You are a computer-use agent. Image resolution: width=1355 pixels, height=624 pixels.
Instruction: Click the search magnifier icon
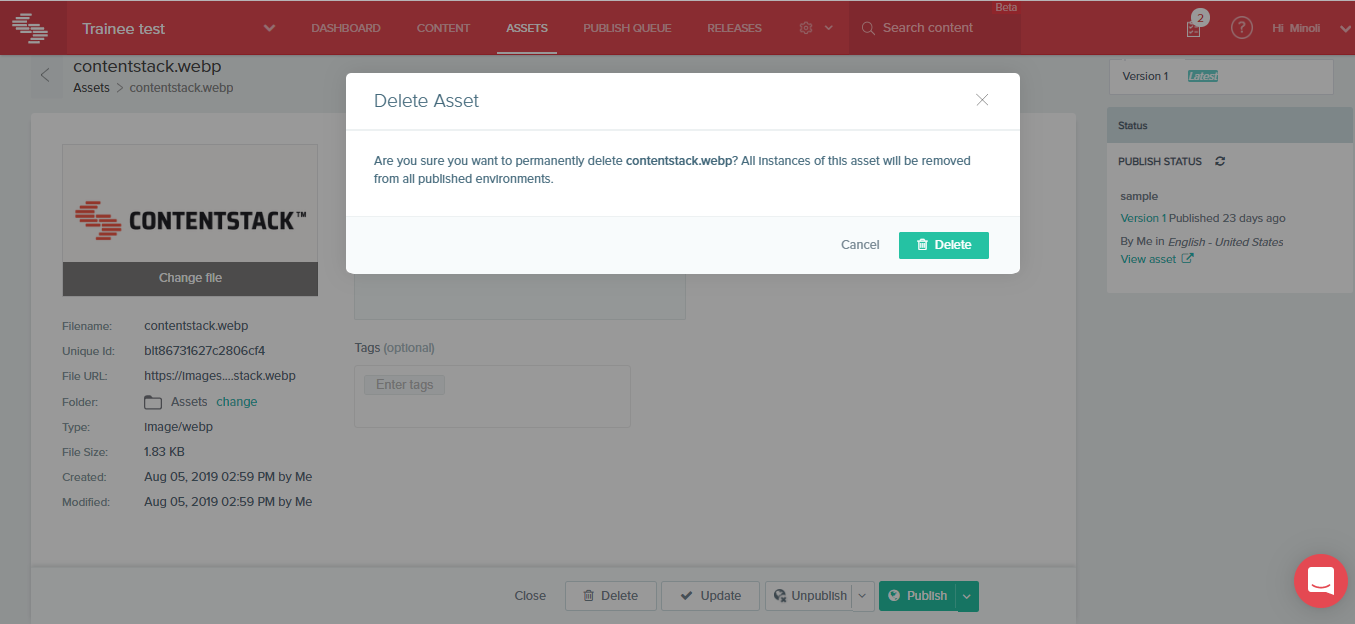click(868, 28)
